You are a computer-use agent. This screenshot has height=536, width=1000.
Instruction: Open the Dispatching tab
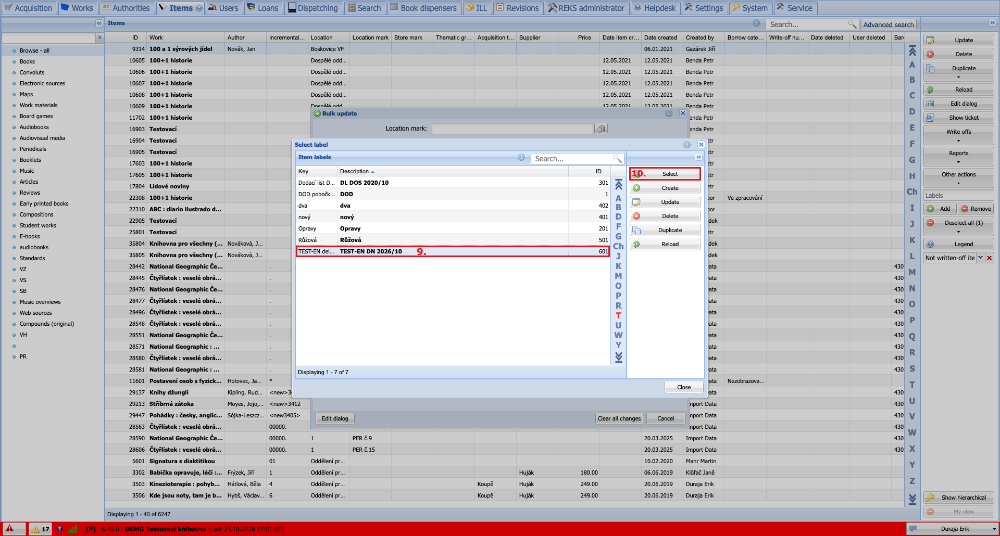click(x=314, y=8)
